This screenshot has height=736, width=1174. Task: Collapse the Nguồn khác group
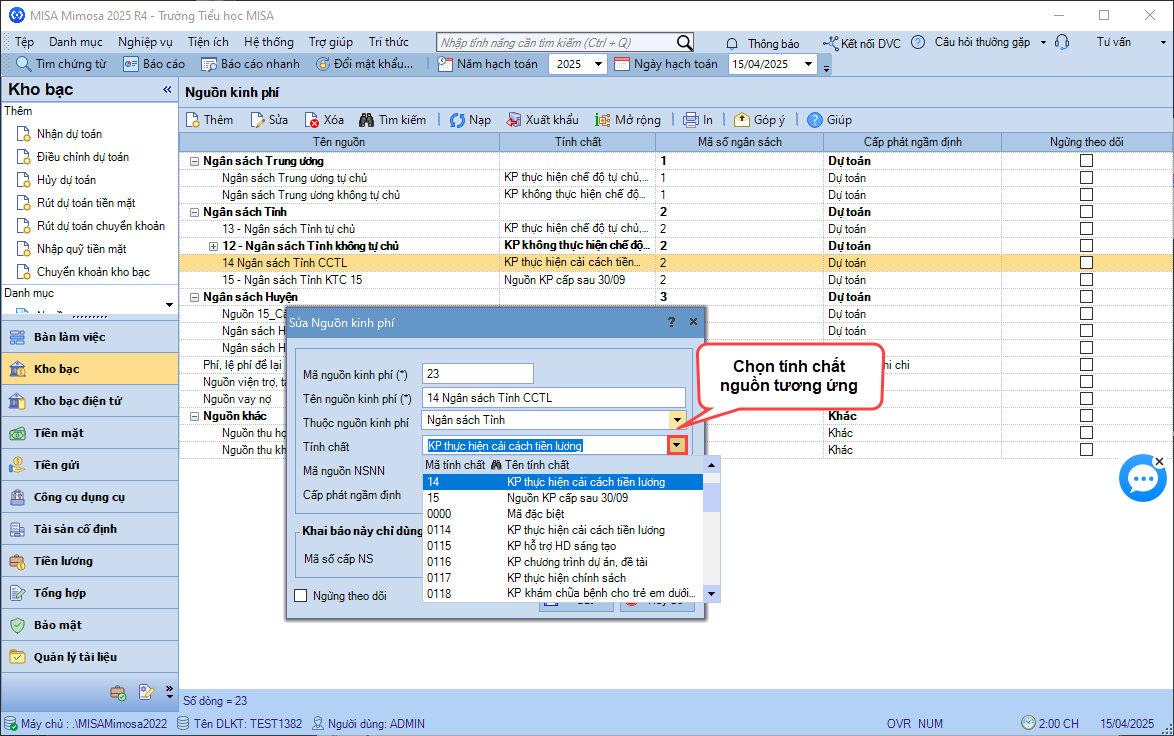pos(195,416)
